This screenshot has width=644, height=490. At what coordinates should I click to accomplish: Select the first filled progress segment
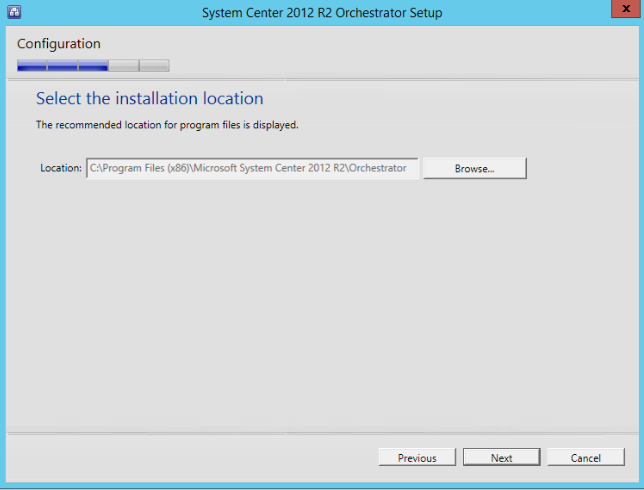32,66
